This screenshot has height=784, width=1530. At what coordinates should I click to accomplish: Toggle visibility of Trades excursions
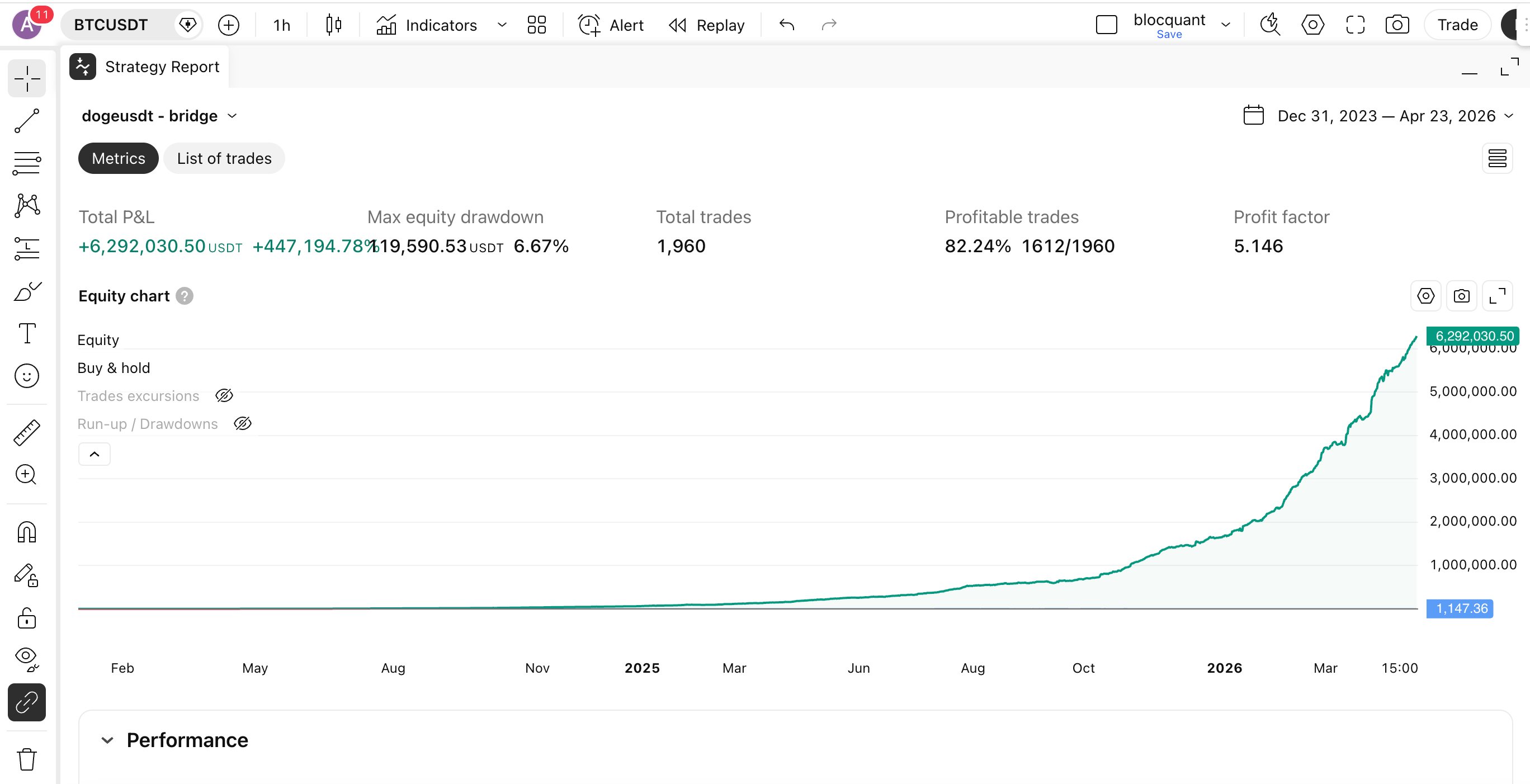pos(224,395)
